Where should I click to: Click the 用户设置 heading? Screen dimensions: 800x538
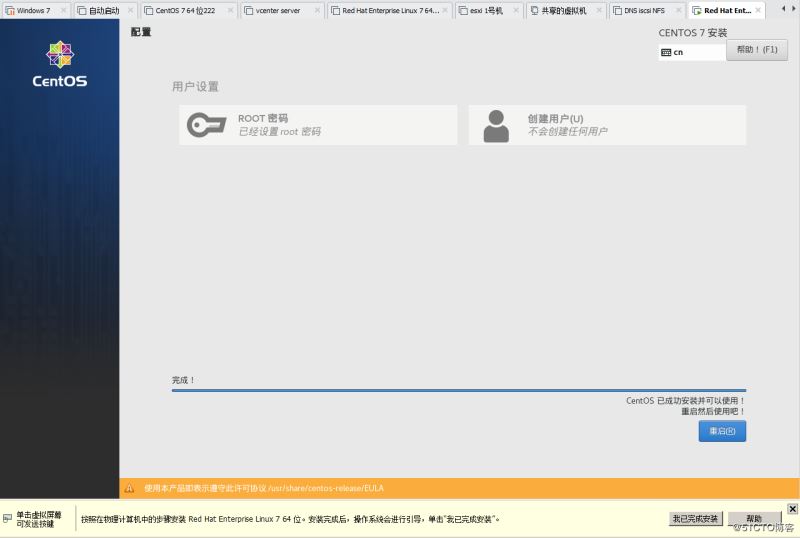tap(195, 87)
